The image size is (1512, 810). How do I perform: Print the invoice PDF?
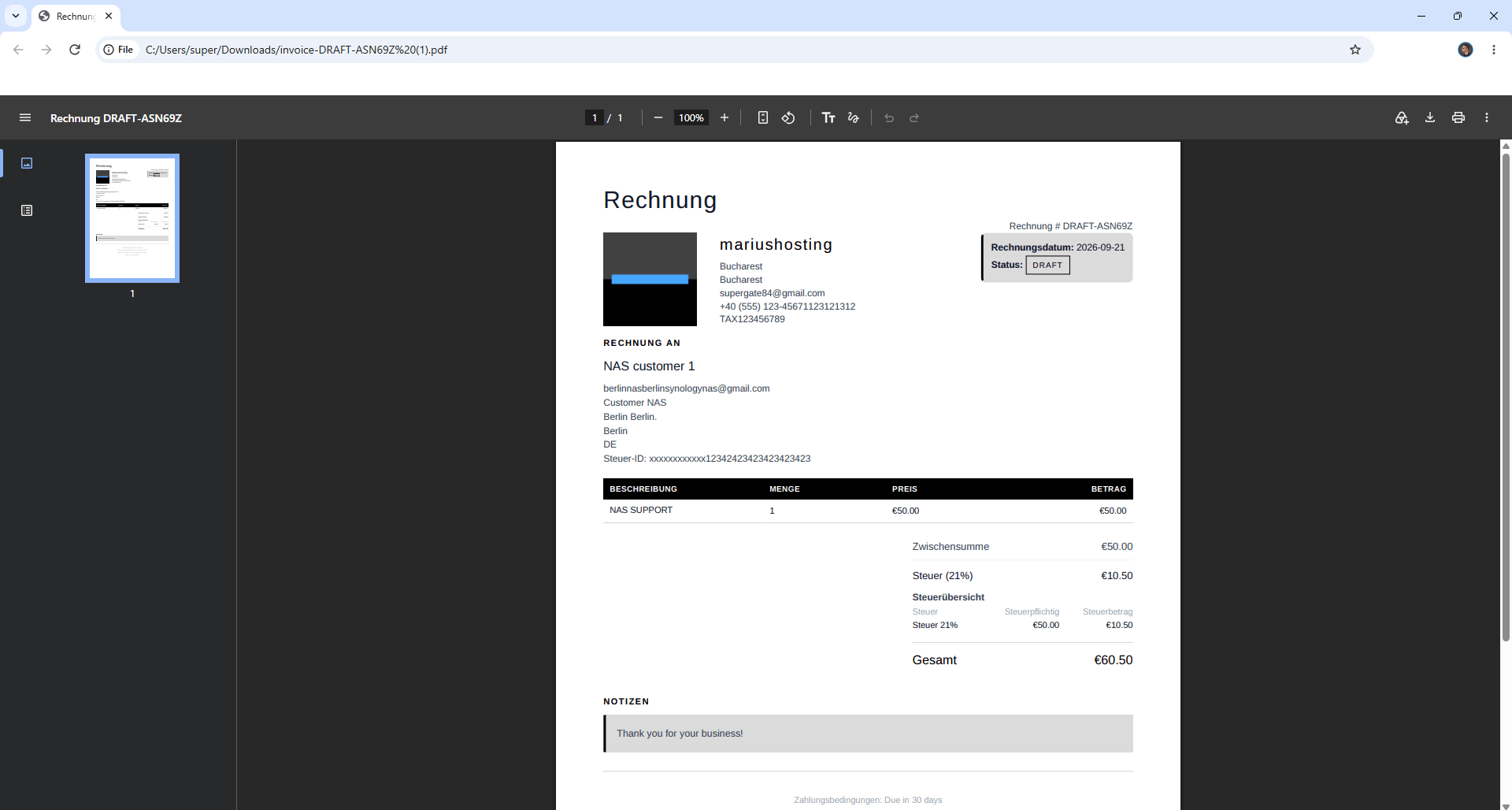[x=1458, y=117]
